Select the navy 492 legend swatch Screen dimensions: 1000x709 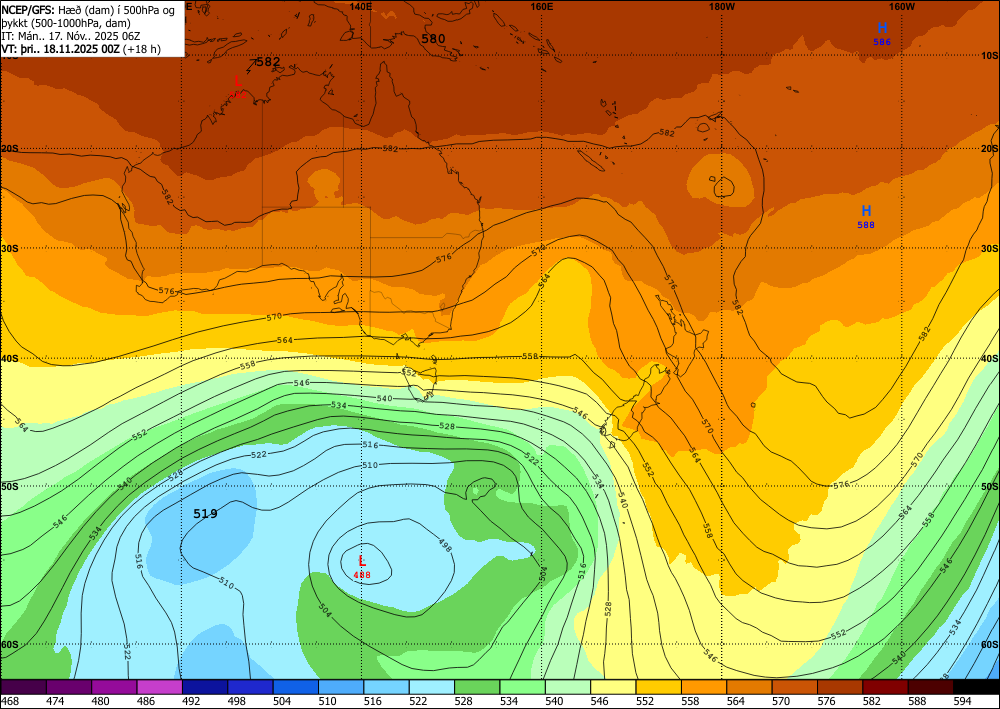coord(205,687)
